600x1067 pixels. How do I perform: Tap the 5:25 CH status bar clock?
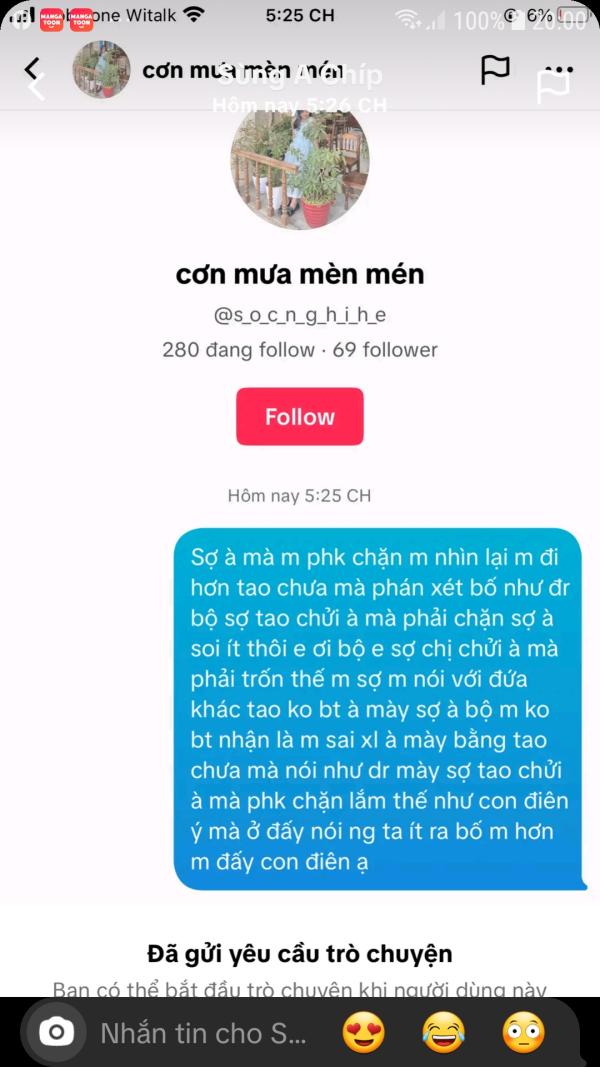(x=300, y=15)
